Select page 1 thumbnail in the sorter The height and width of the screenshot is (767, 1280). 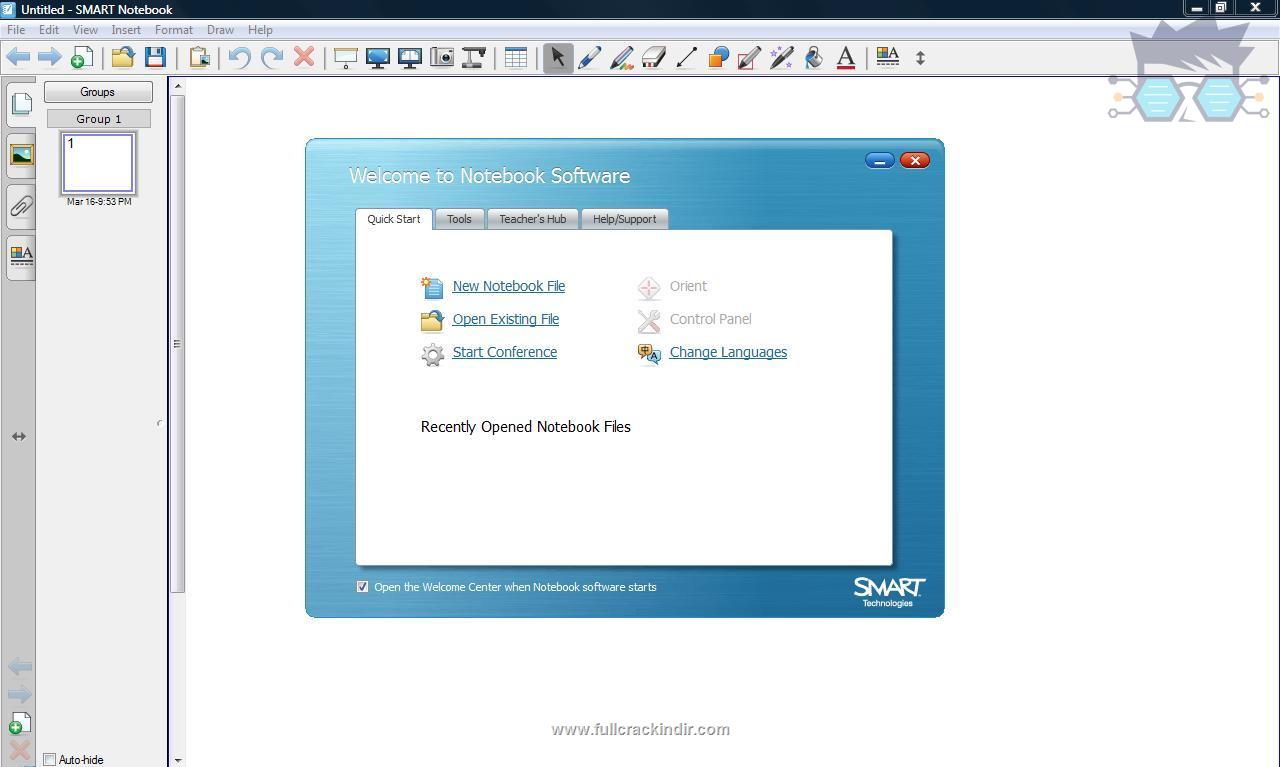98,163
